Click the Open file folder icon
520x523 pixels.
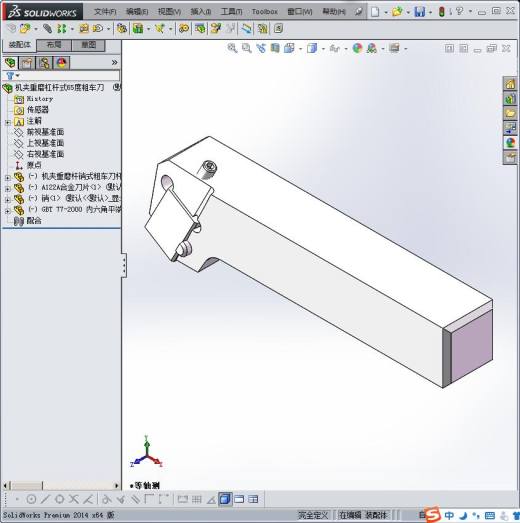[397, 12]
